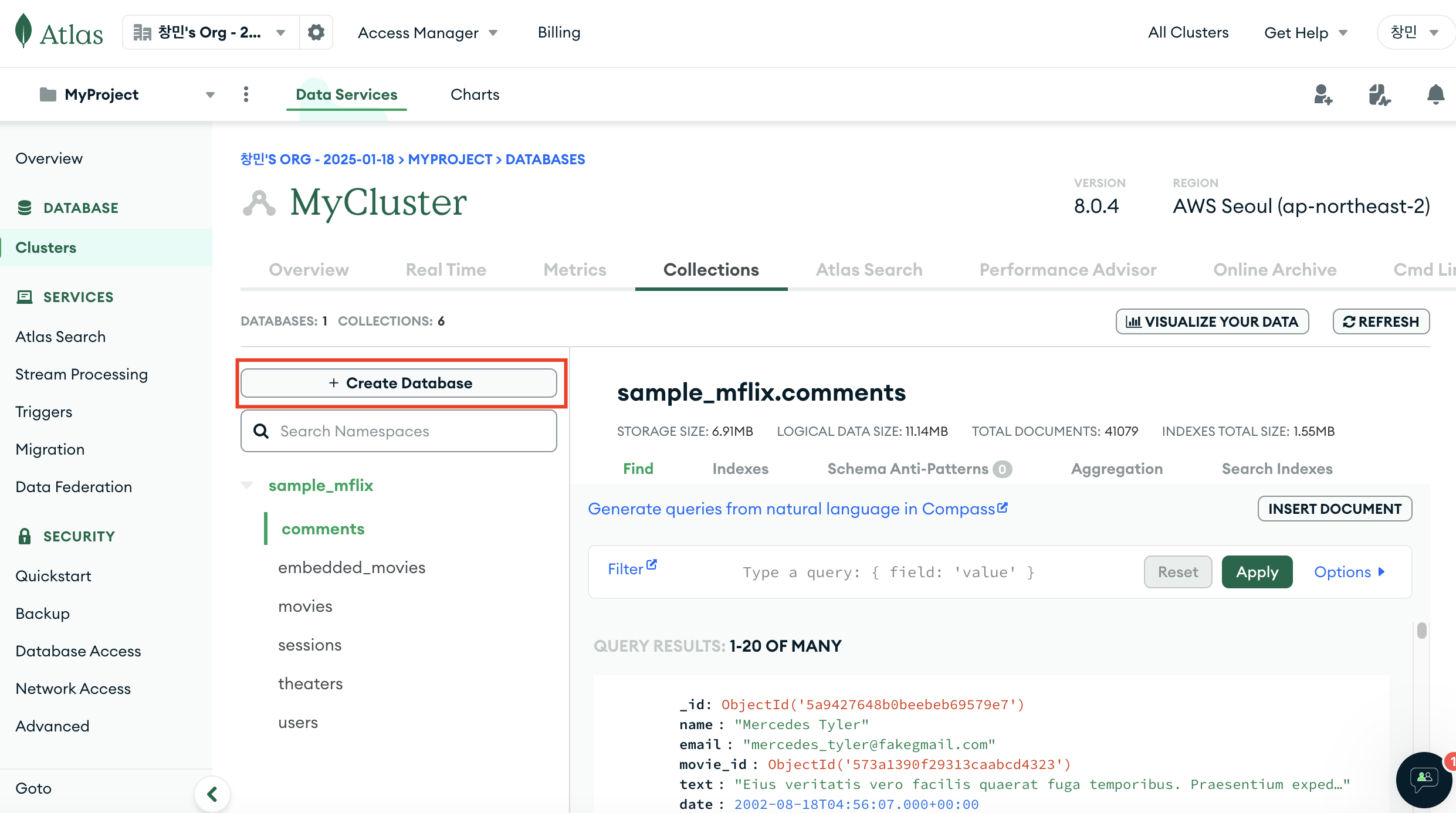
Task: Click the Search Namespaces field
Action: click(x=399, y=431)
